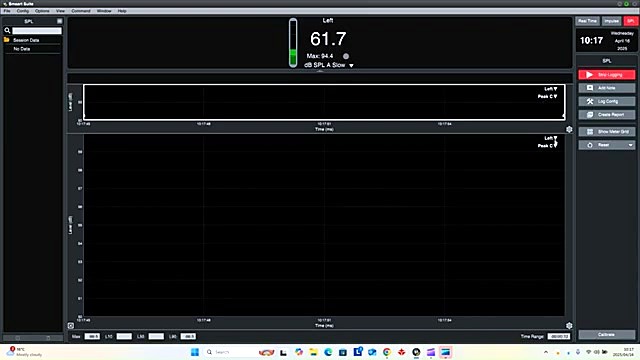This screenshot has height=360, width=640.
Task: Open the Config menu
Action: [x=23, y=11]
